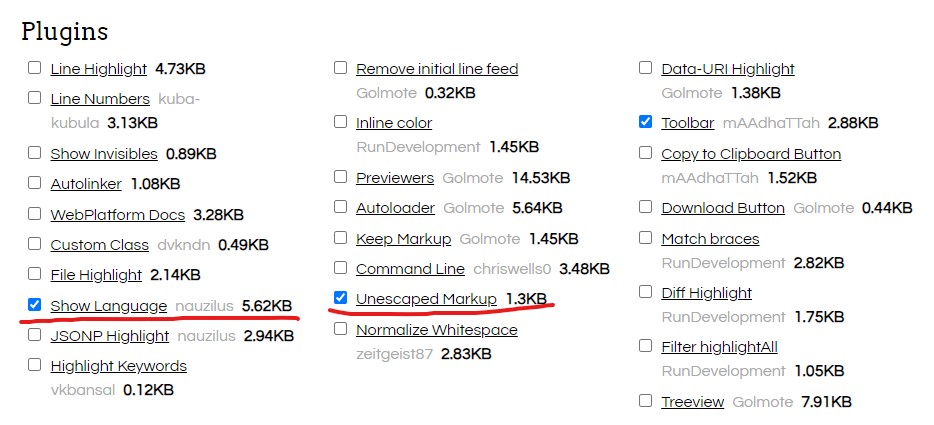Follow the Download Button plugin link
The width and height of the screenshot is (934, 425).
pyautogui.click(x=723, y=207)
